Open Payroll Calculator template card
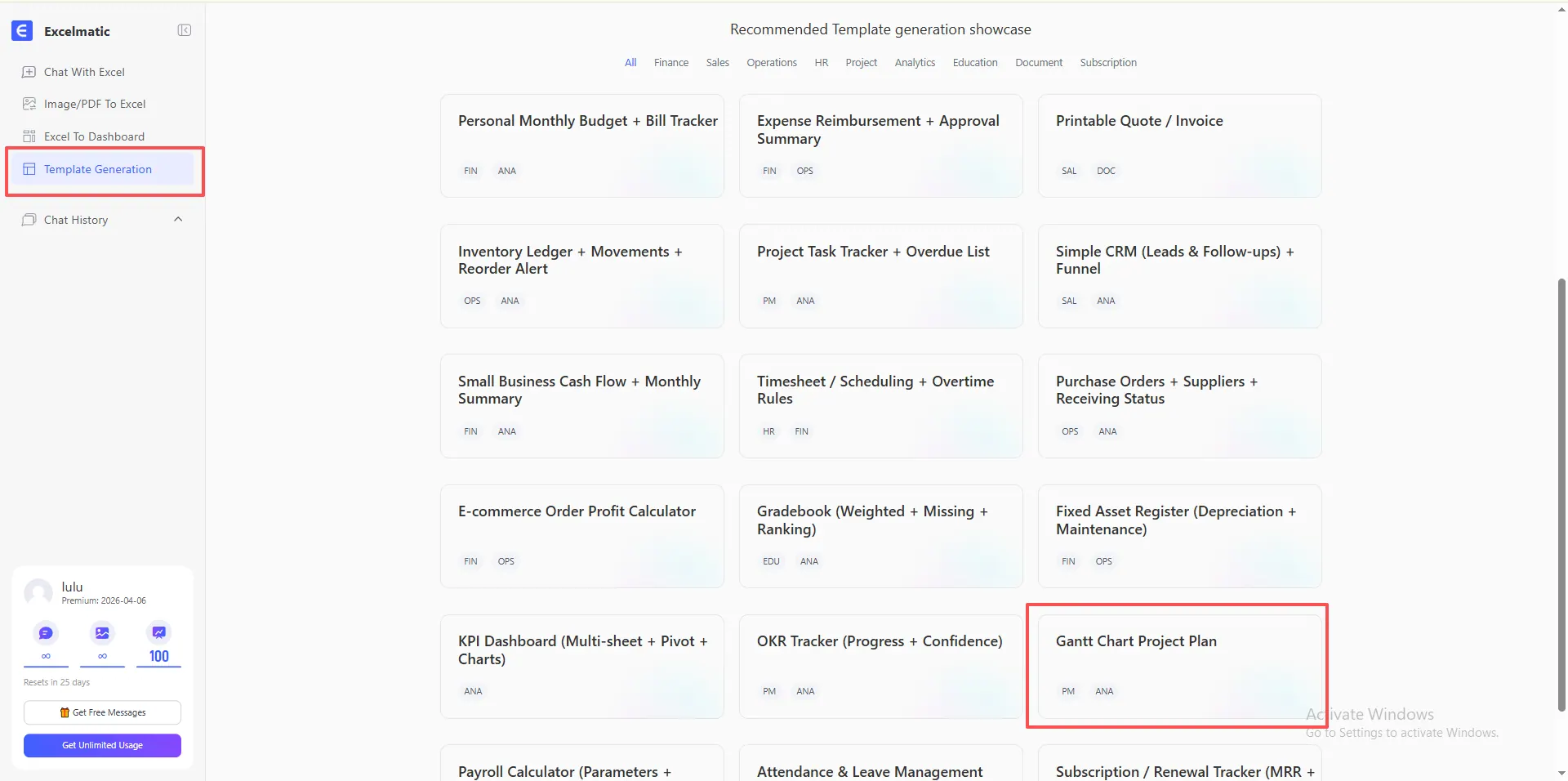This screenshot has height=781, width=1568. pos(582,763)
